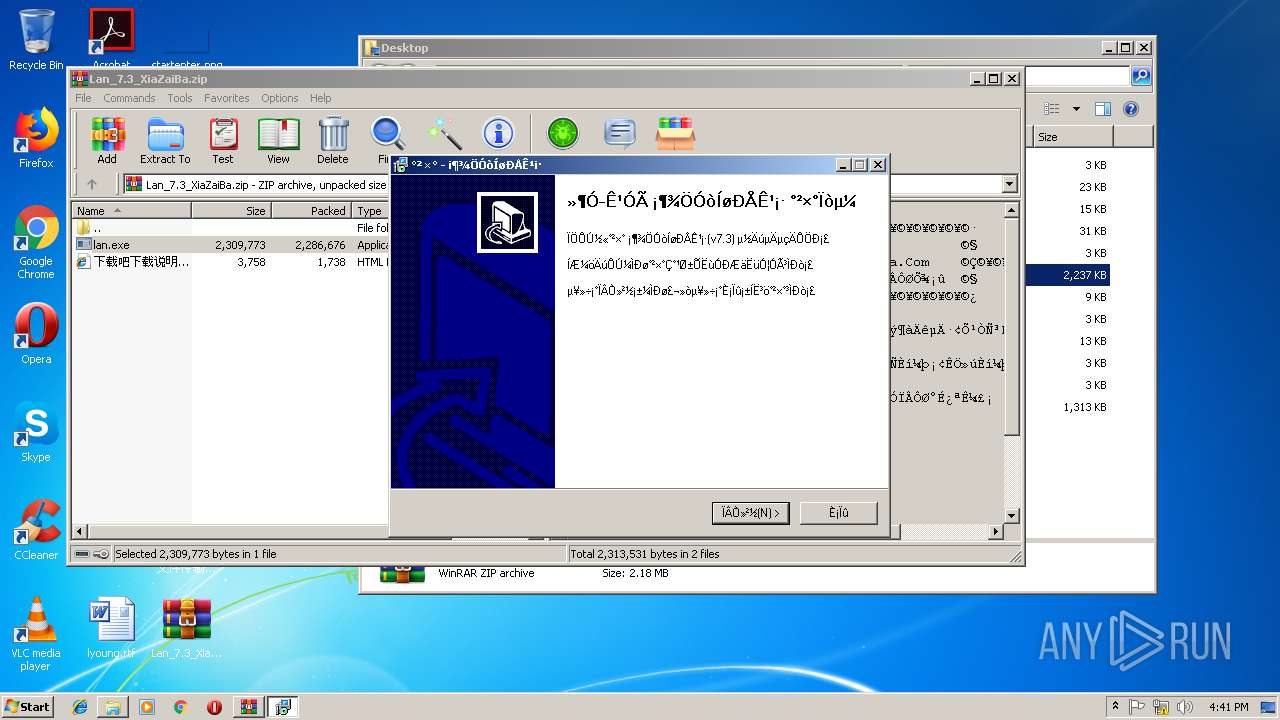Click the WinRAR taskbar button
The image size is (1280, 720).
[248, 707]
